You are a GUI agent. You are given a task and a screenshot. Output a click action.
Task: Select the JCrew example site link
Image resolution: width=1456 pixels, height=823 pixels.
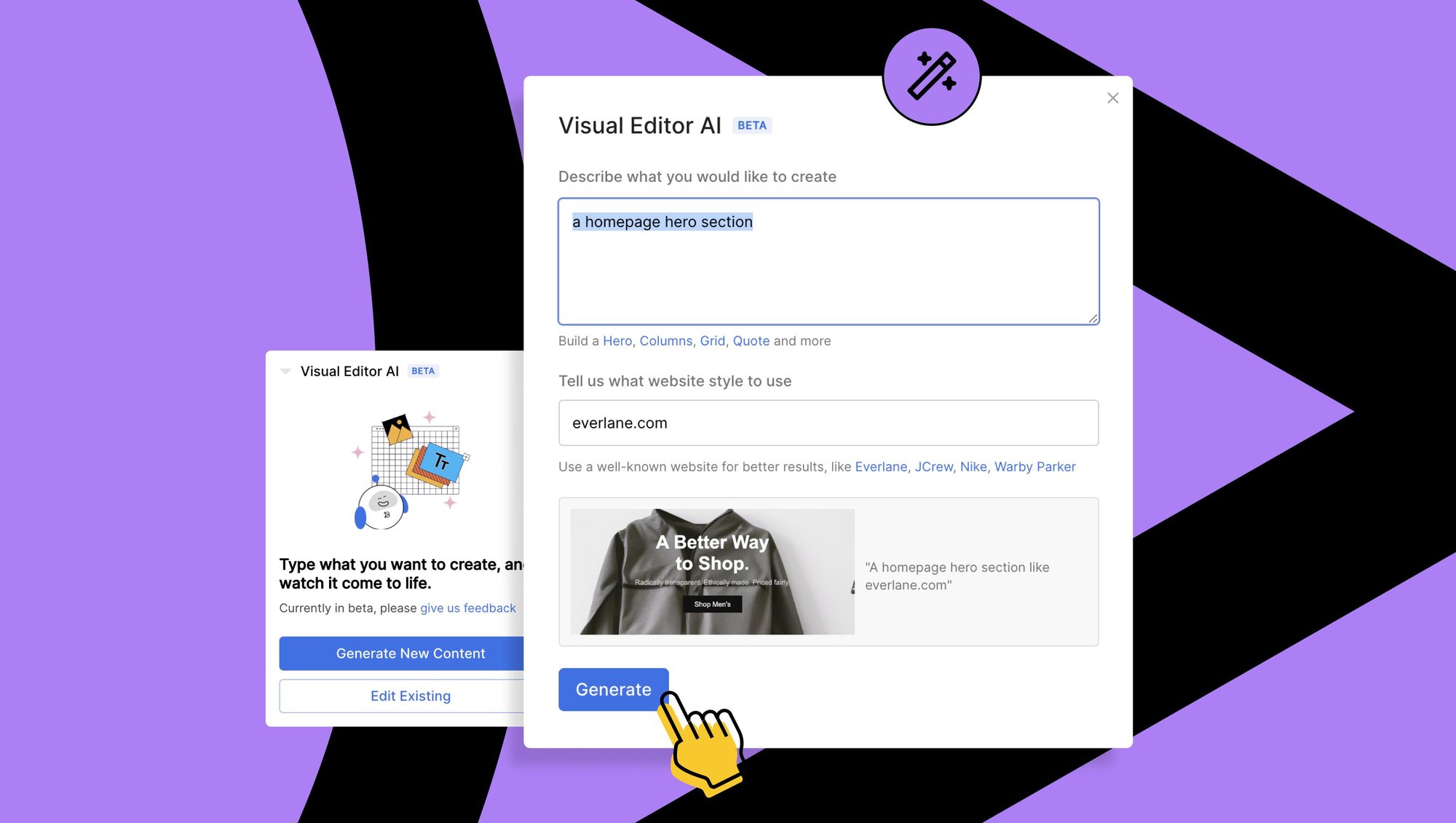[x=933, y=466]
